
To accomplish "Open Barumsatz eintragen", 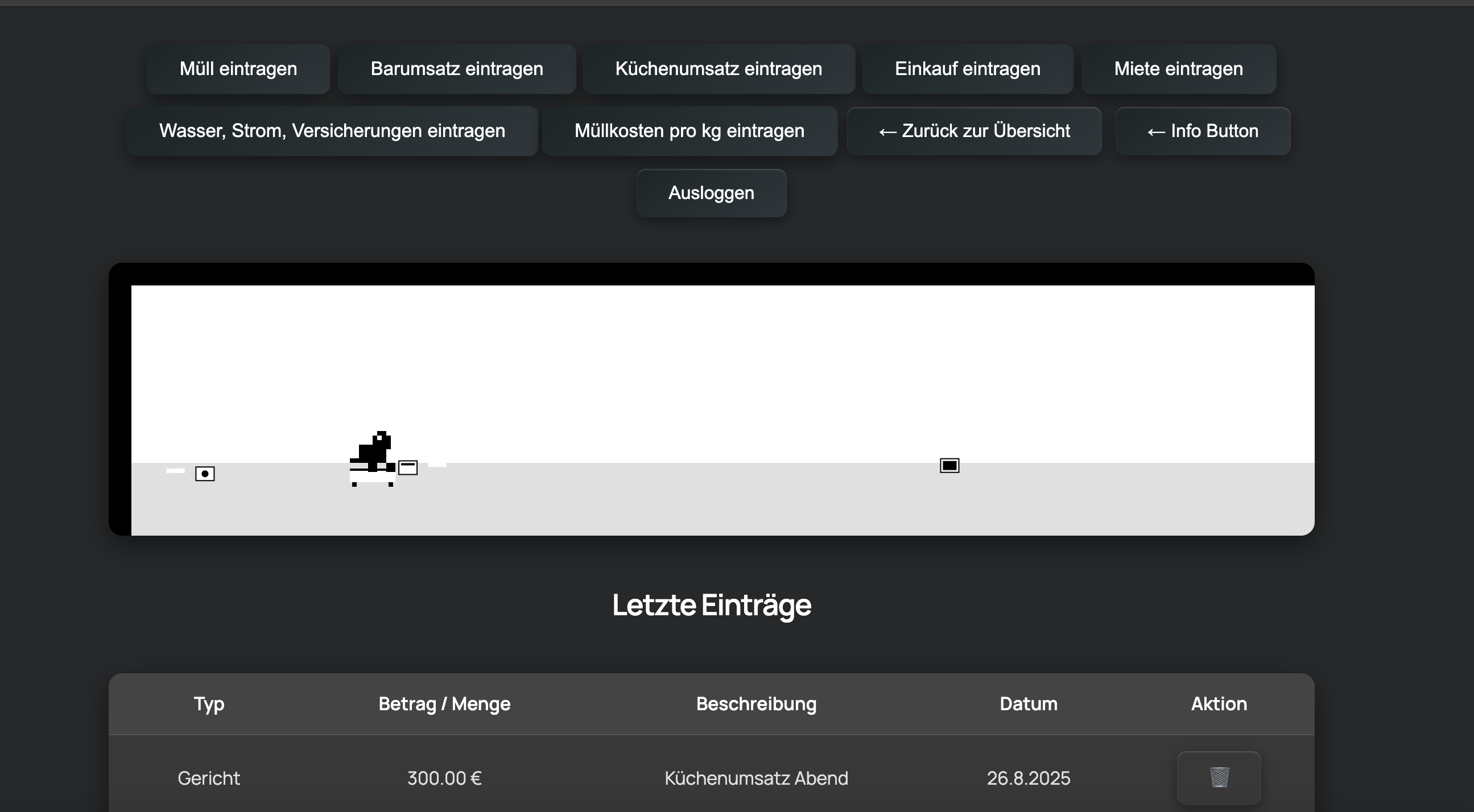I will click(456, 69).
